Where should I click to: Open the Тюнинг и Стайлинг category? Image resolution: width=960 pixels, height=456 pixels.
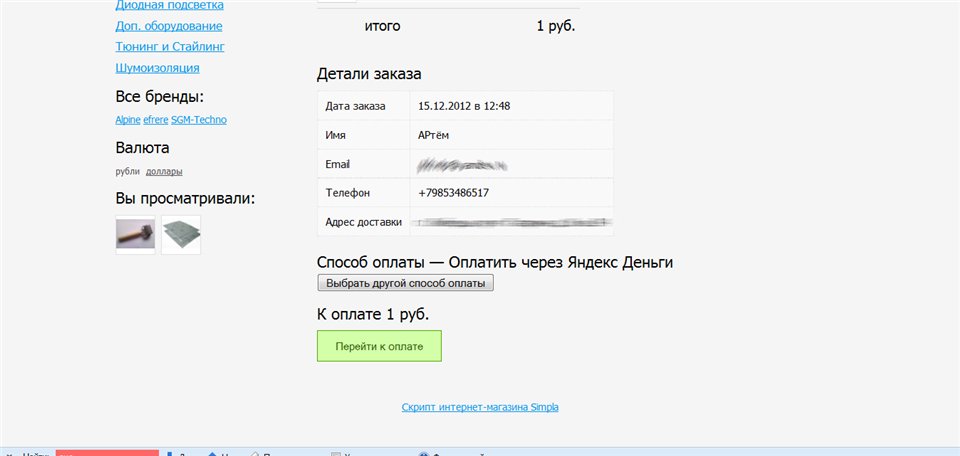pyautogui.click(x=170, y=47)
